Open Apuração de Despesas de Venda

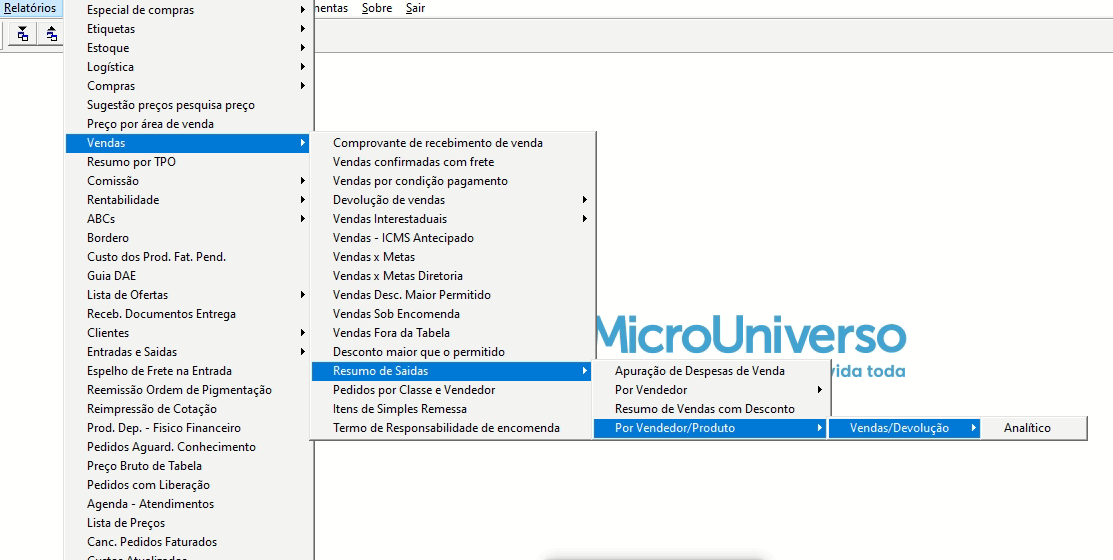pyautogui.click(x=710, y=371)
